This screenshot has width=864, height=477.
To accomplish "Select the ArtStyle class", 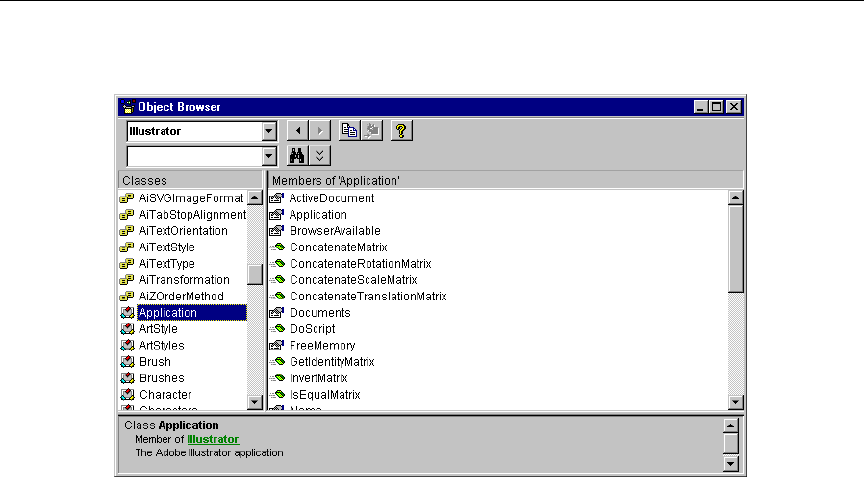I will (158, 329).
